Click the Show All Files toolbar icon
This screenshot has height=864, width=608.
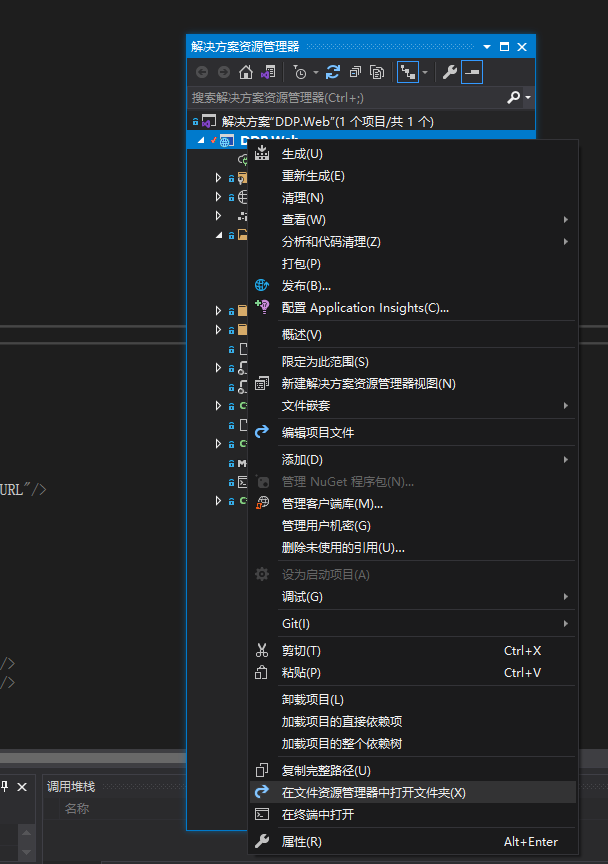click(x=377, y=72)
